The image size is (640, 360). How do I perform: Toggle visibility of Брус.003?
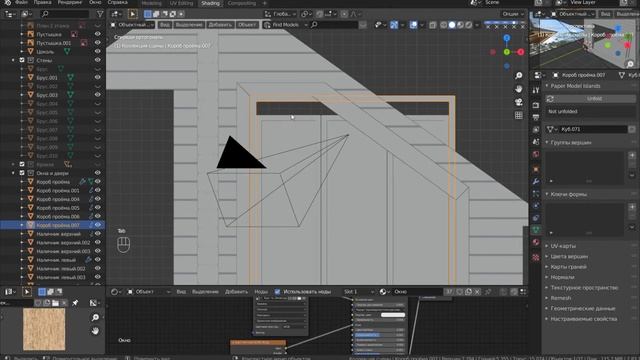click(x=98, y=95)
